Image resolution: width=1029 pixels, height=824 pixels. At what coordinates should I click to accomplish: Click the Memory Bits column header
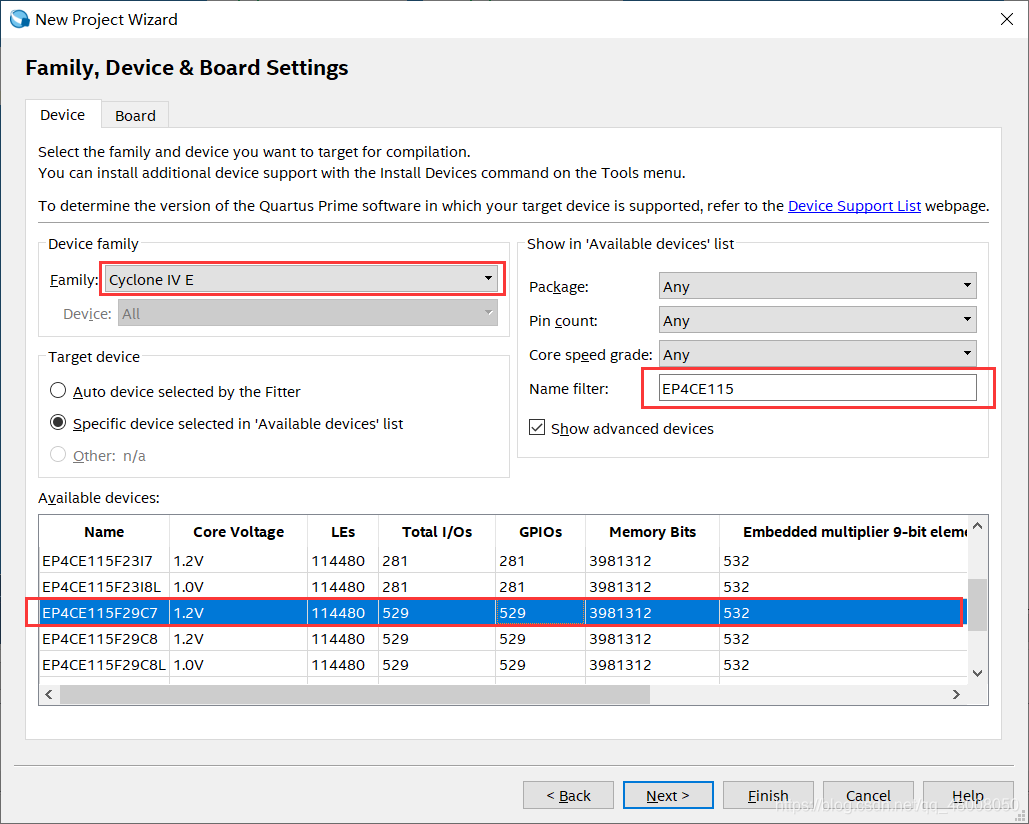pos(652,532)
